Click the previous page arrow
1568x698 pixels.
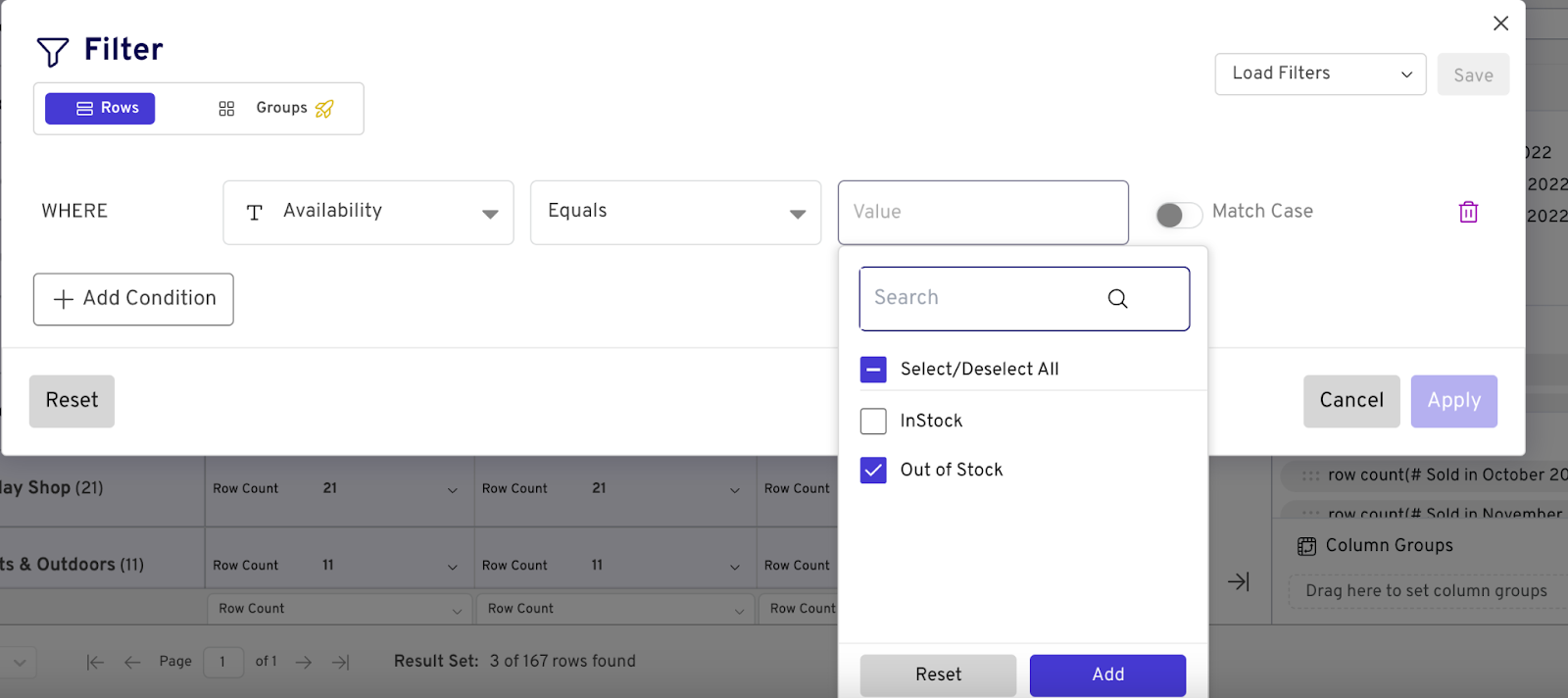coord(132,663)
